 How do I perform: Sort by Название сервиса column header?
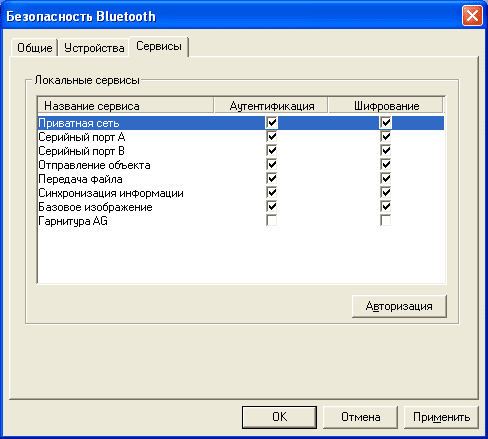pyautogui.click(x=126, y=106)
